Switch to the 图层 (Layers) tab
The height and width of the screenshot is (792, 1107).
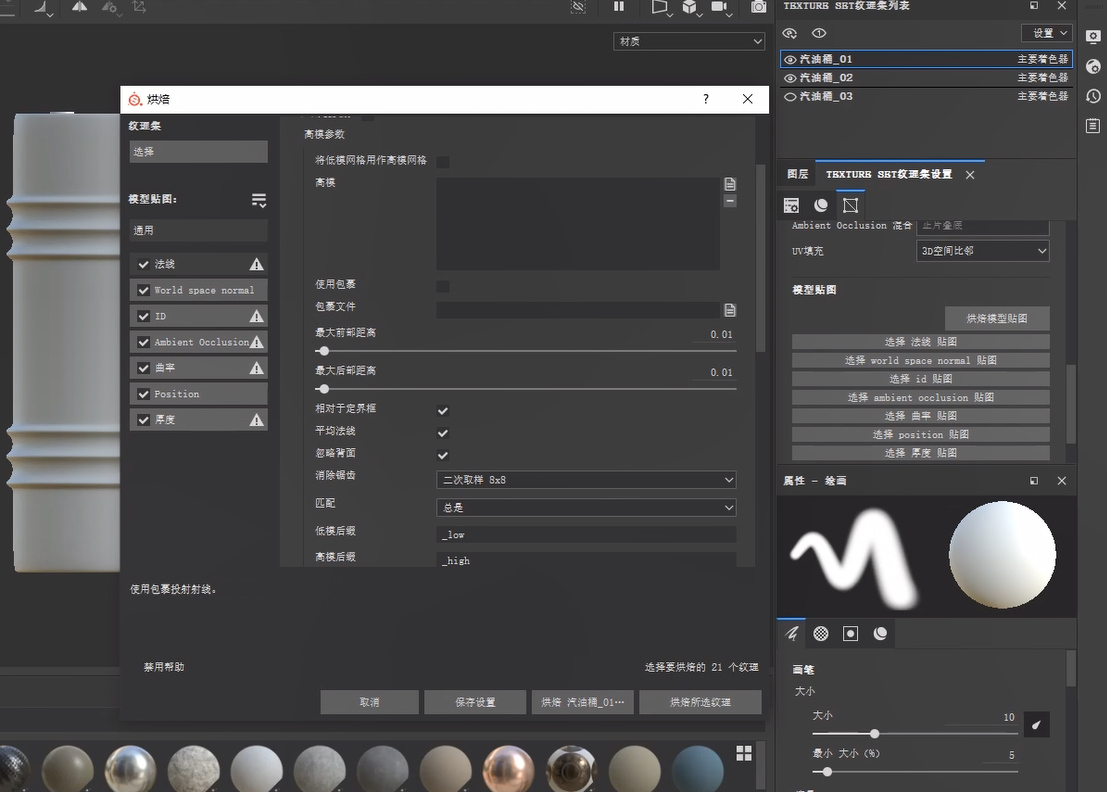[x=797, y=174]
